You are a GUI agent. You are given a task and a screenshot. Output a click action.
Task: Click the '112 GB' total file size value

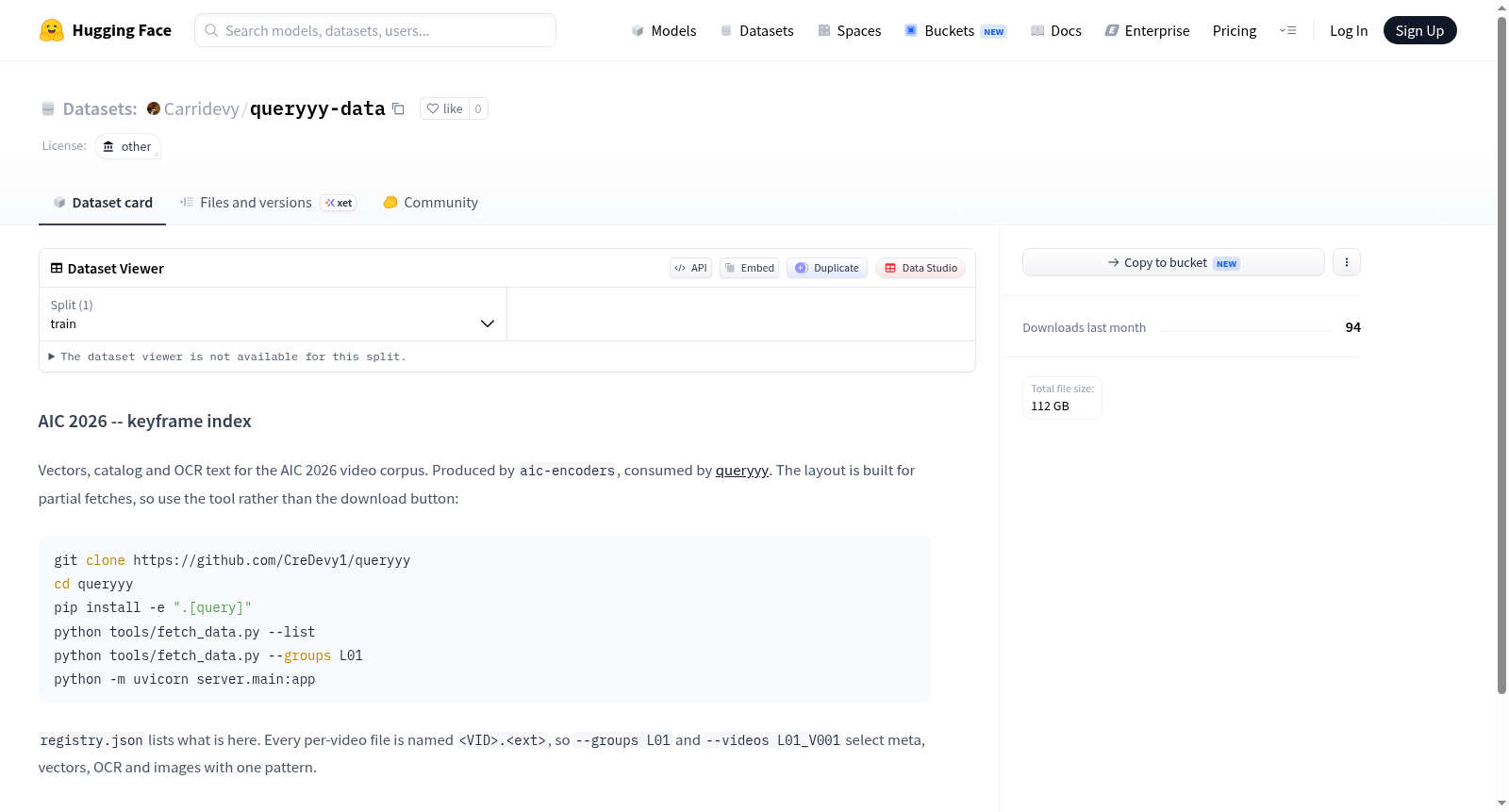coord(1050,406)
